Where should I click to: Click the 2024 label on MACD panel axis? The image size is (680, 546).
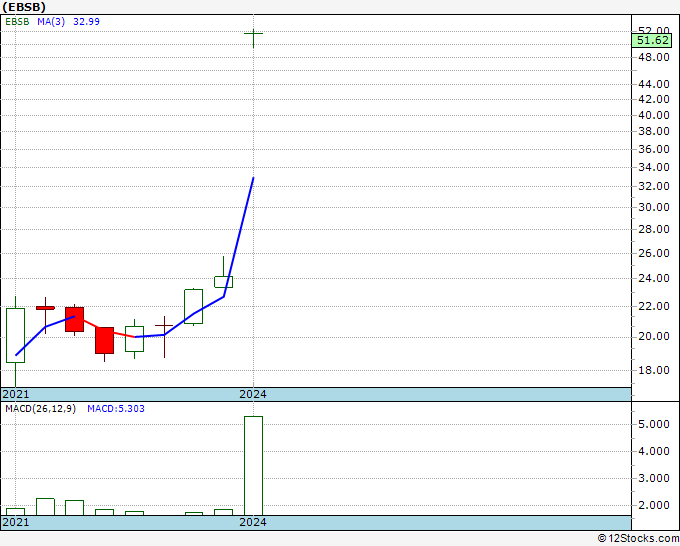point(253,522)
